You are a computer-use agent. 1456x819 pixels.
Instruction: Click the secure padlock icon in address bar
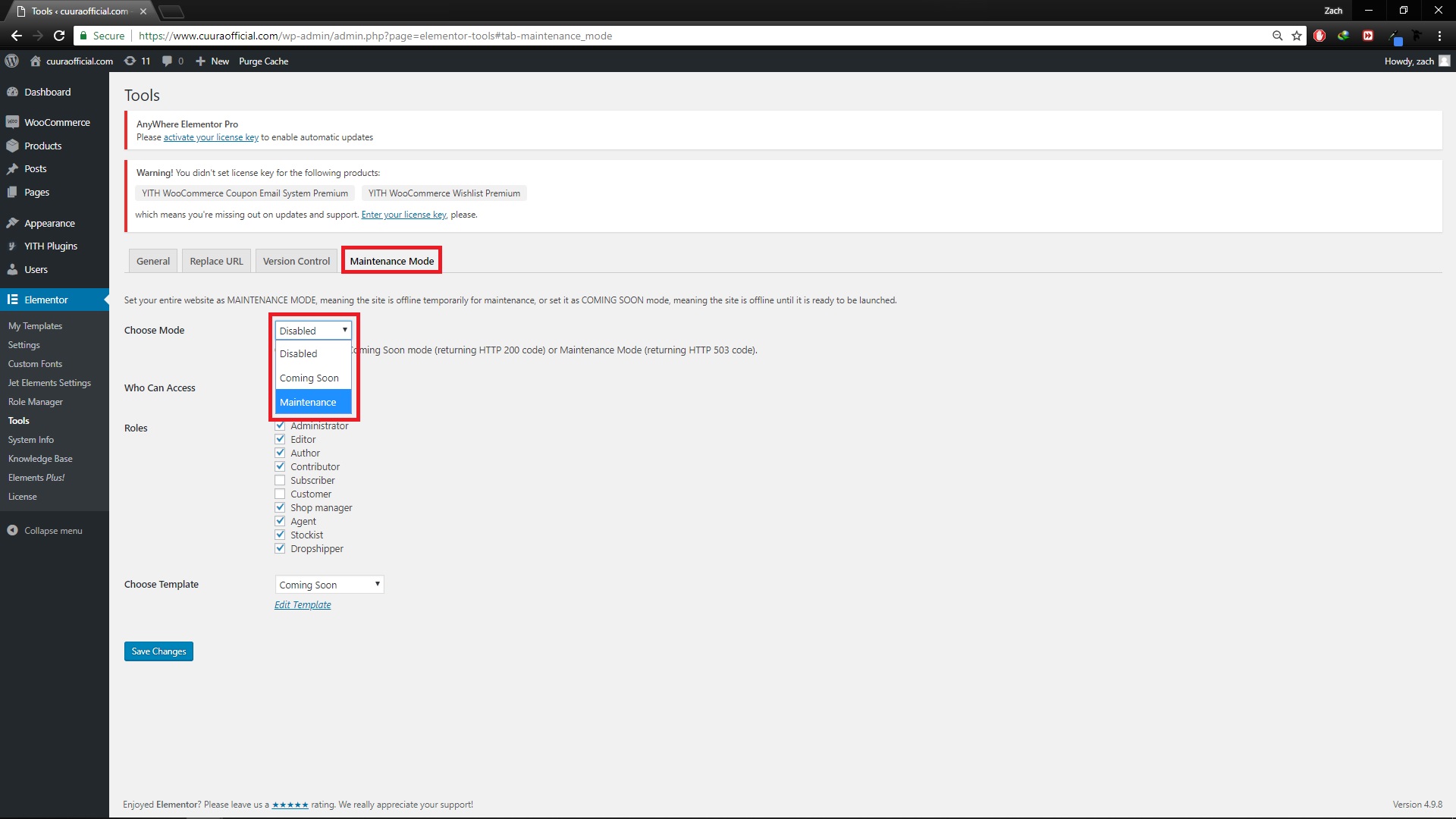tap(83, 36)
